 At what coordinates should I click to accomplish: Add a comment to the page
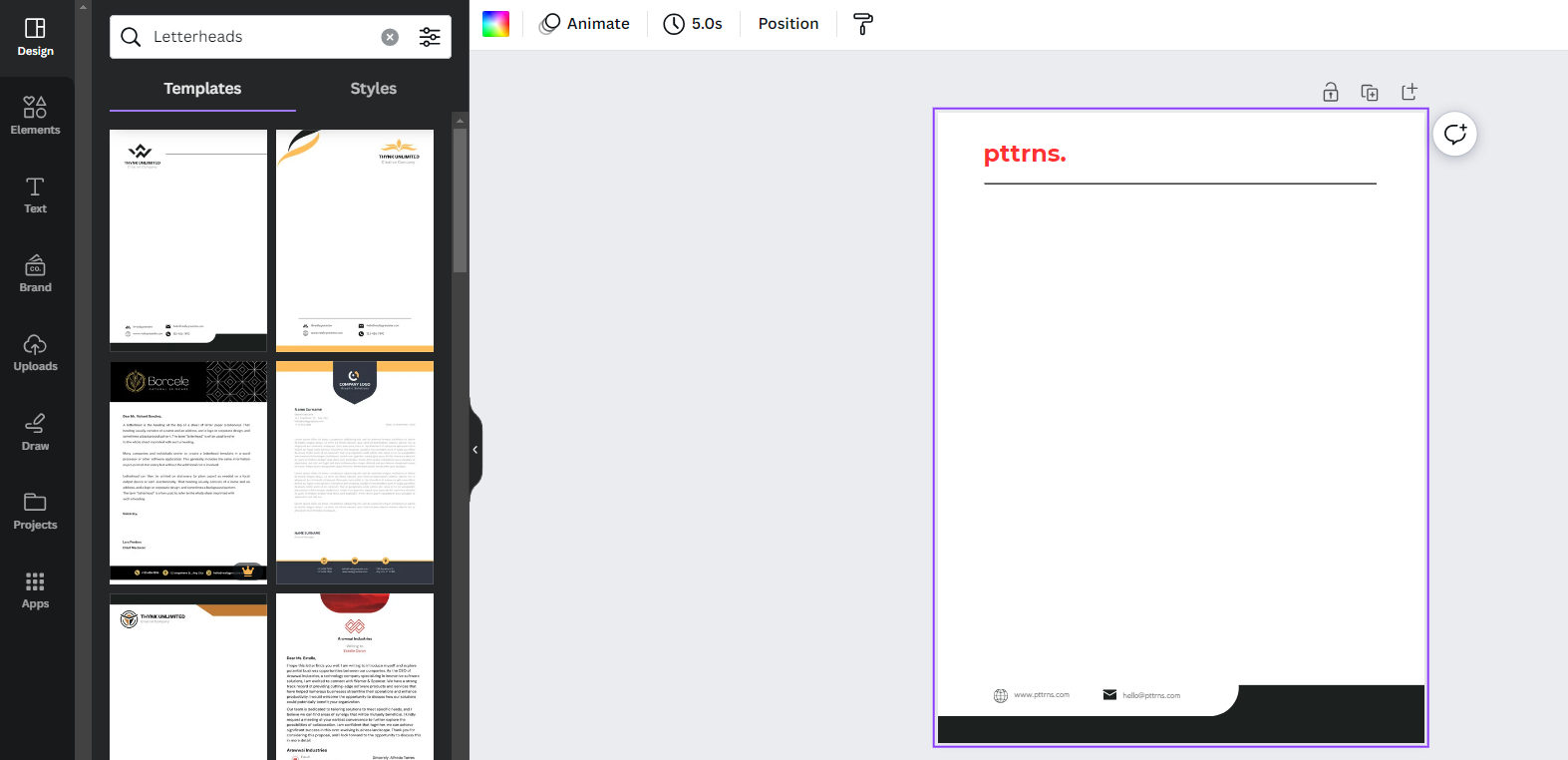click(1455, 134)
